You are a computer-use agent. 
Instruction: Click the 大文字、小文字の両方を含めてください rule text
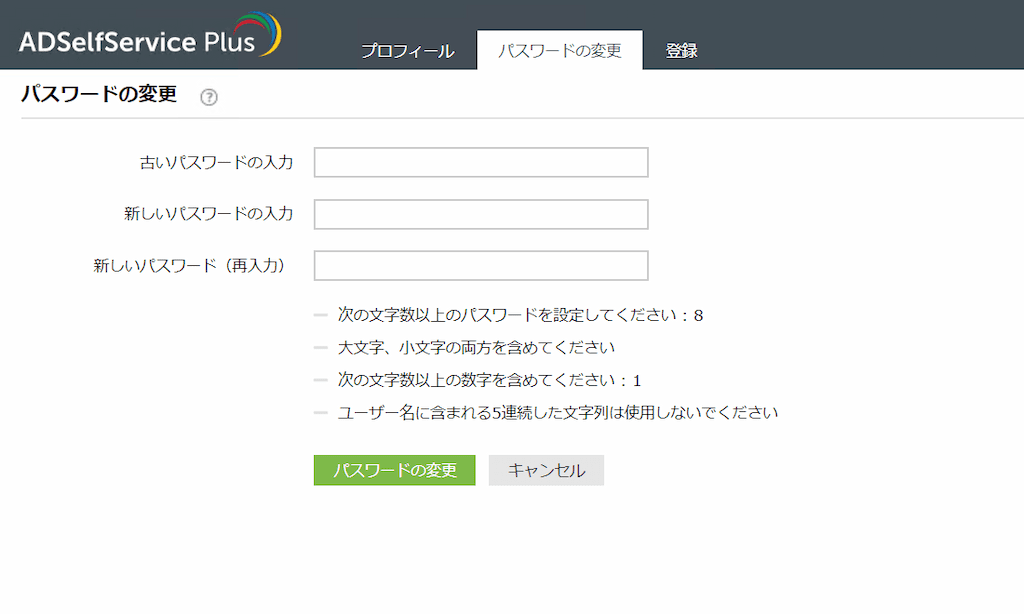[x=475, y=348]
